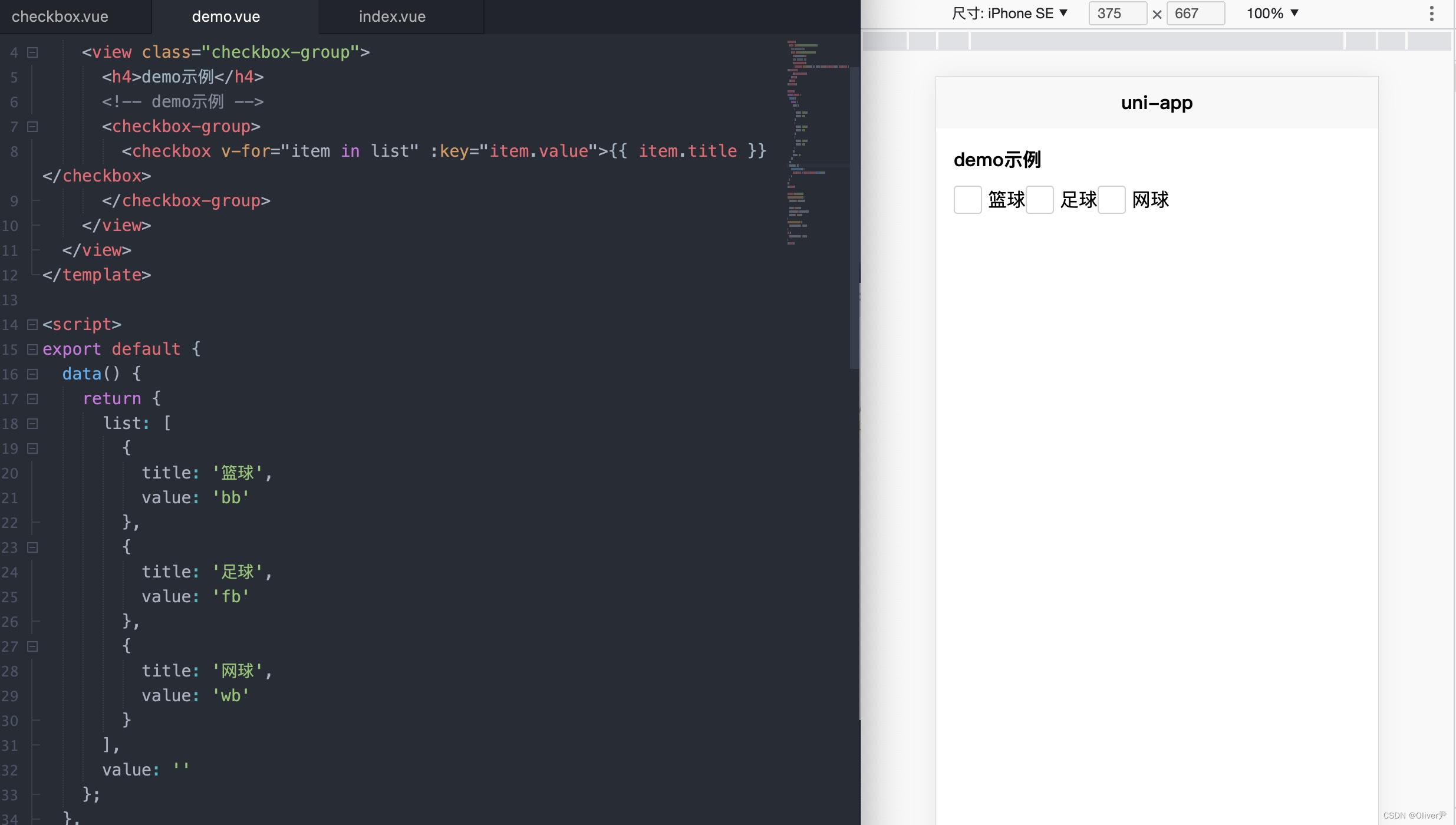Open the index.vue tab

[x=392, y=16]
